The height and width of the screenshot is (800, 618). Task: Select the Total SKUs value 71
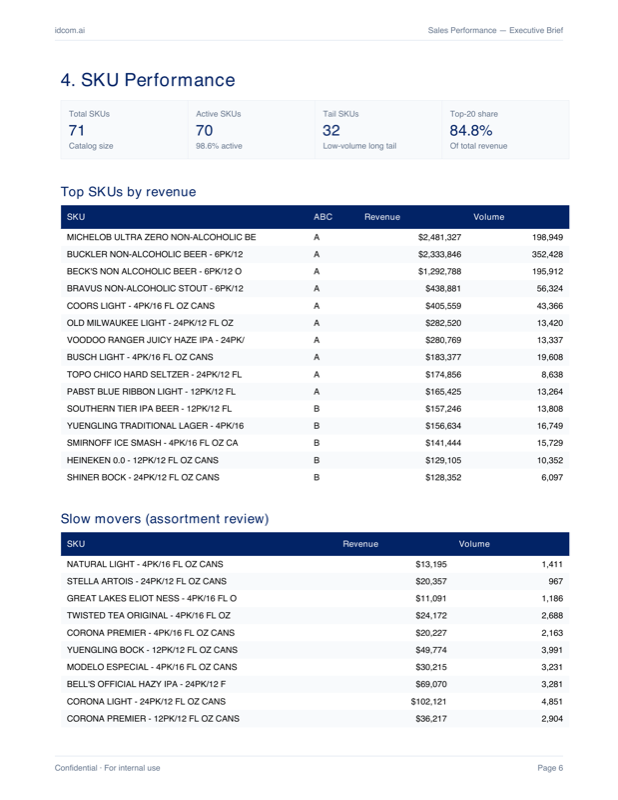click(x=77, y=131)
